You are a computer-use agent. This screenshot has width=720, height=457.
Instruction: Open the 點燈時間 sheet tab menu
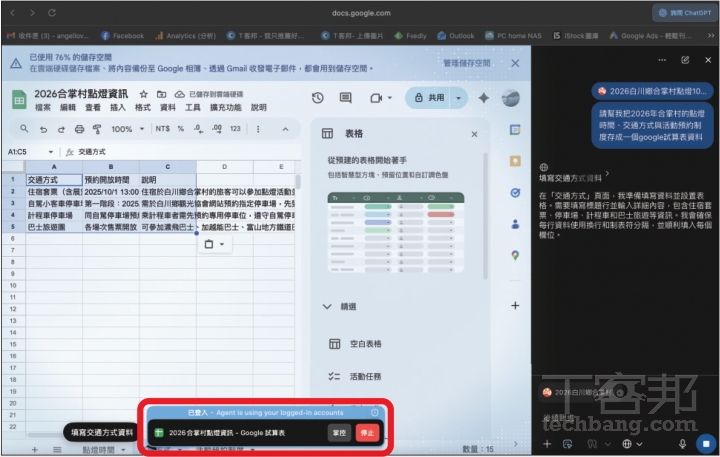[x=123, y=450]
